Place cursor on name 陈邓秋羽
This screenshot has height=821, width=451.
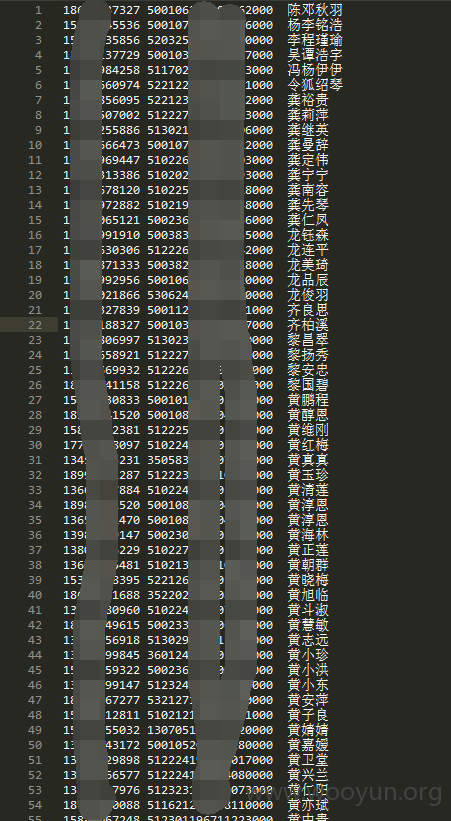coord(315,10)
